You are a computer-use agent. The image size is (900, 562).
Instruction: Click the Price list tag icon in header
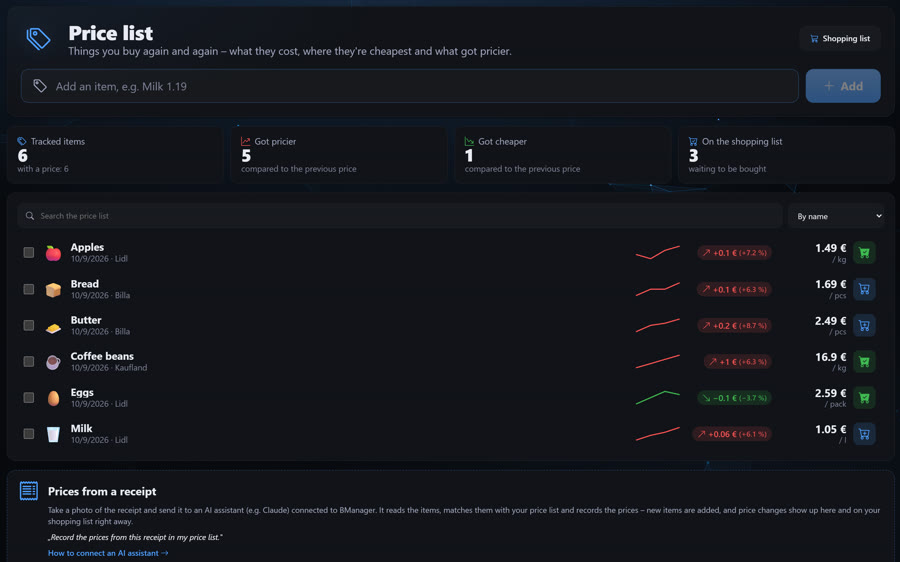point(38,39)
